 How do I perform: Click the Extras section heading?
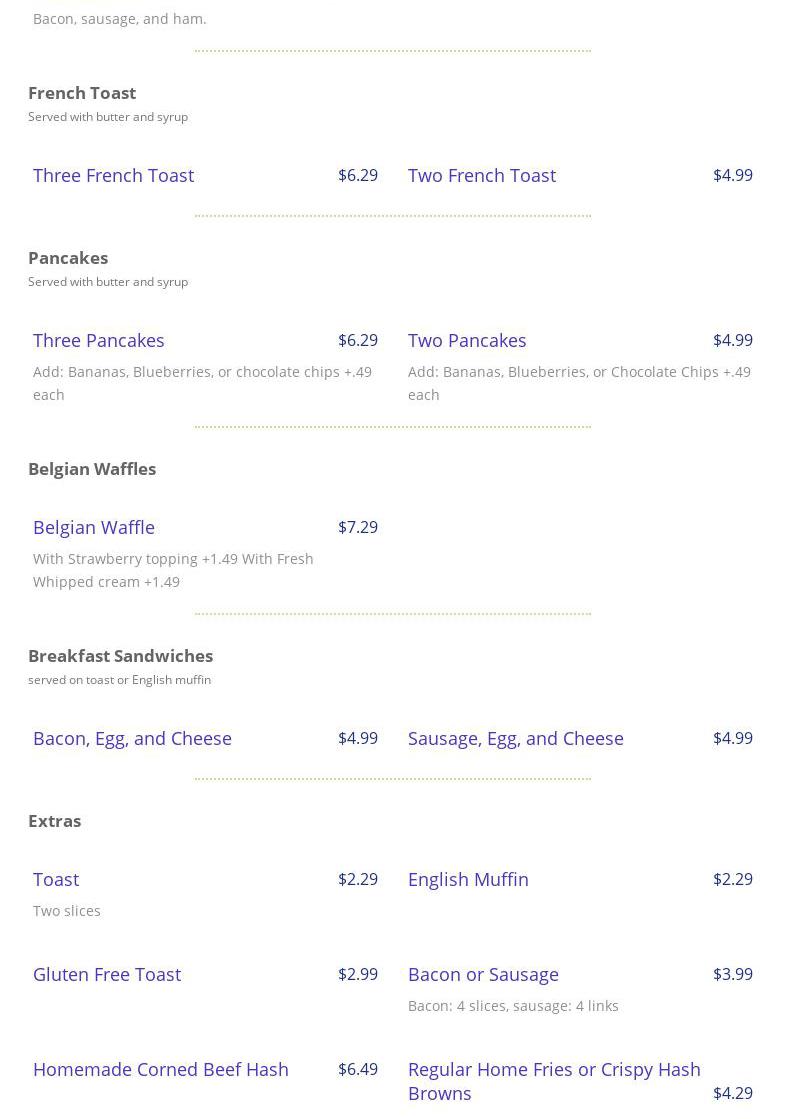pyautogui.click(x=55, y=820)
